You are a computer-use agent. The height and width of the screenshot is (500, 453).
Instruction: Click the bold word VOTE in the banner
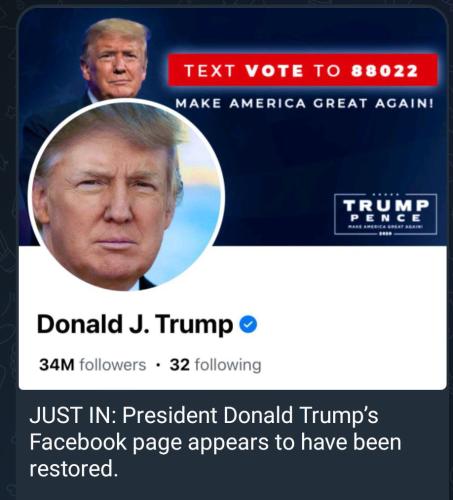pyautogui.click(x=274, y=71)
